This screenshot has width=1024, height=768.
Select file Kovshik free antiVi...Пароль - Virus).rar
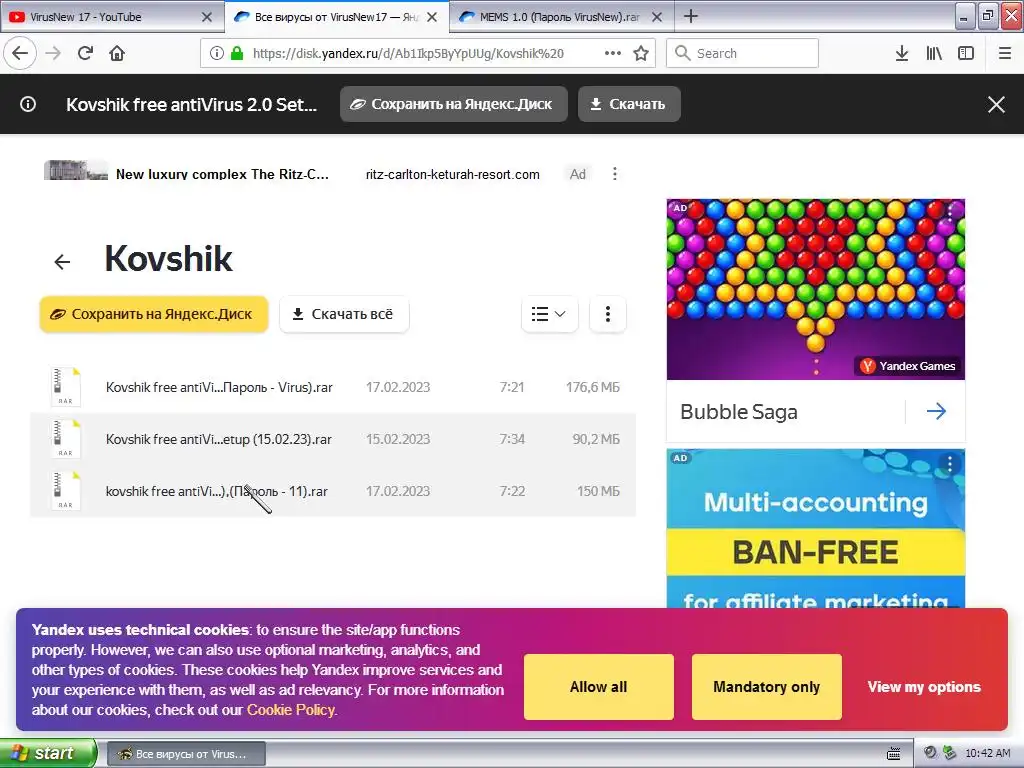tap(219, 387)
